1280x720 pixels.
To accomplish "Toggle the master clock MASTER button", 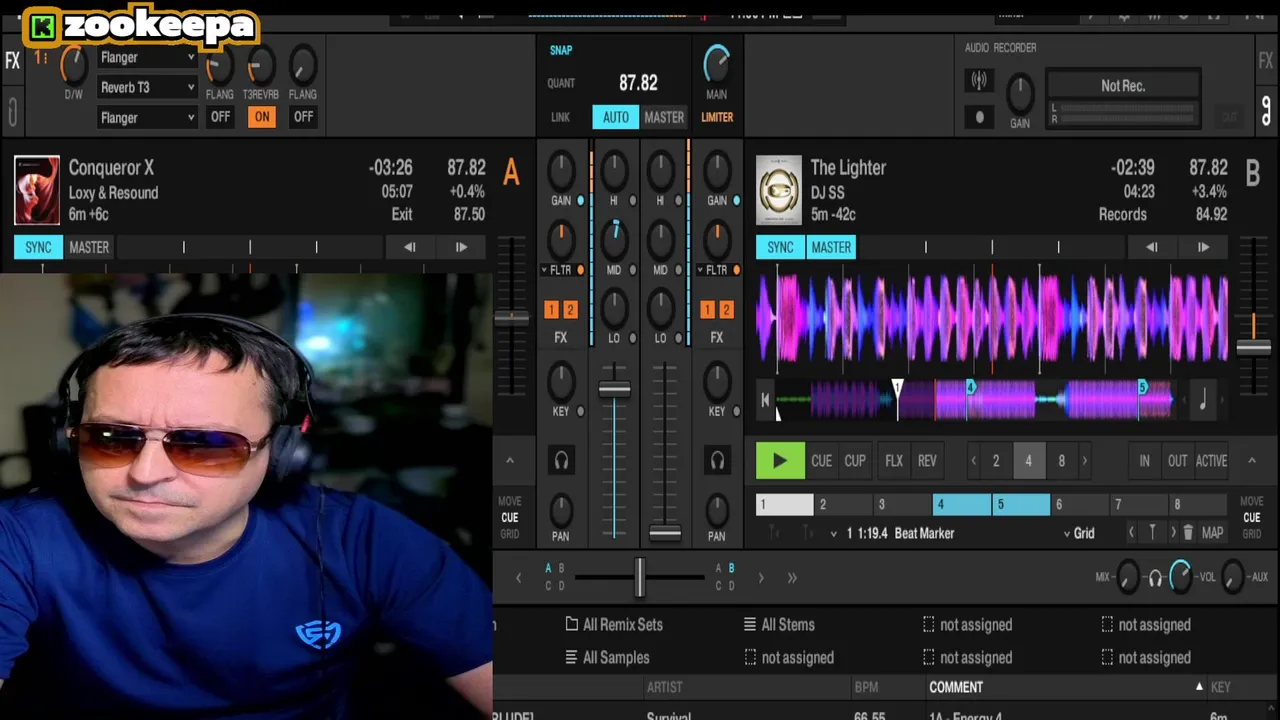I will [x=664, y=117].
